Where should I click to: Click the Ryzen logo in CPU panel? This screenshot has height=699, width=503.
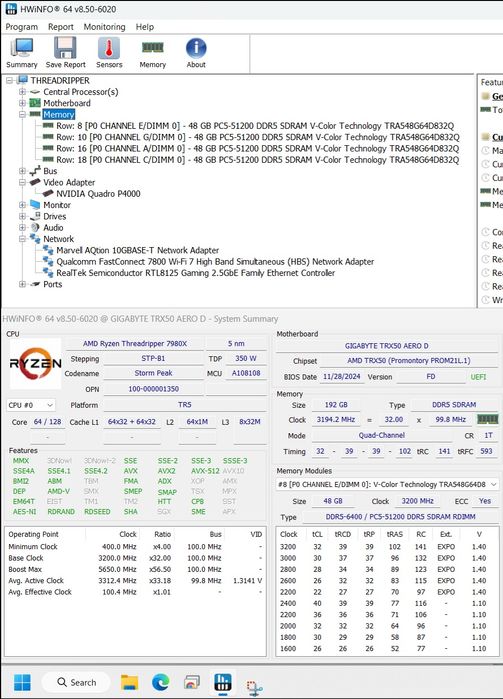[x=35, y=363]
